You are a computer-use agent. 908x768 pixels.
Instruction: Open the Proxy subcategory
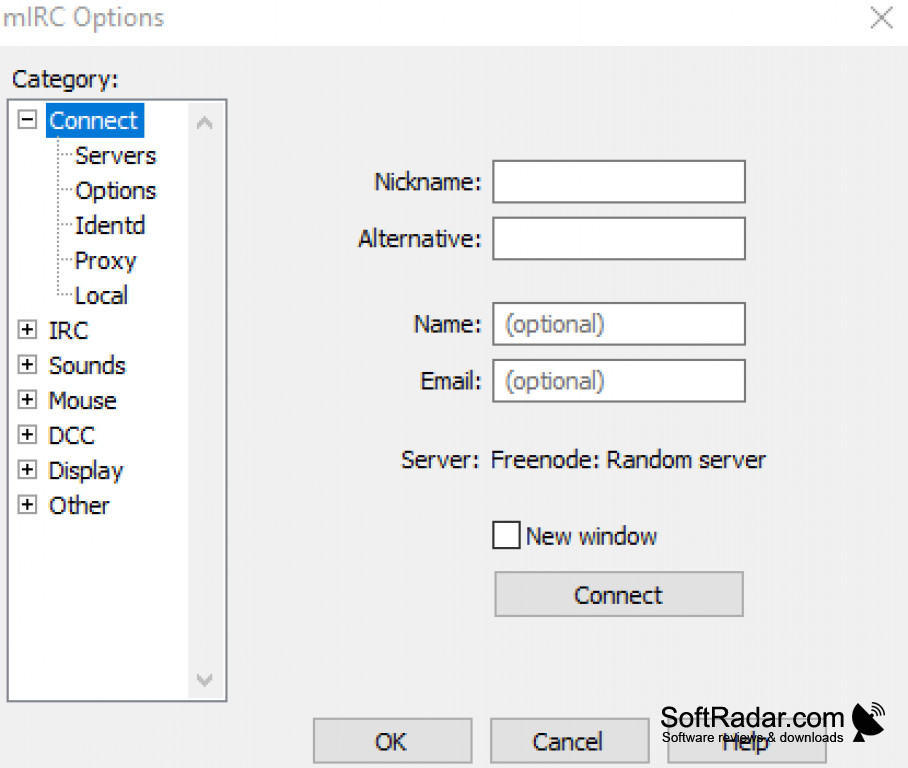point(105,261)
